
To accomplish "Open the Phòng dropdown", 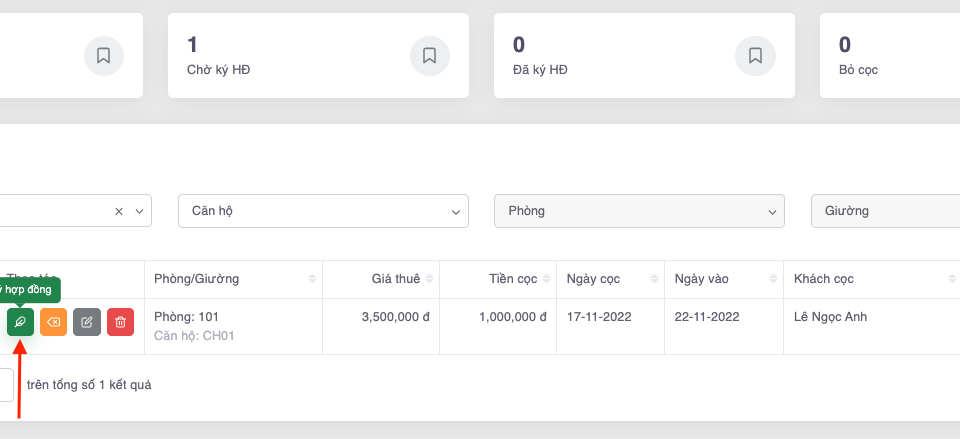I will coord(639,211).
